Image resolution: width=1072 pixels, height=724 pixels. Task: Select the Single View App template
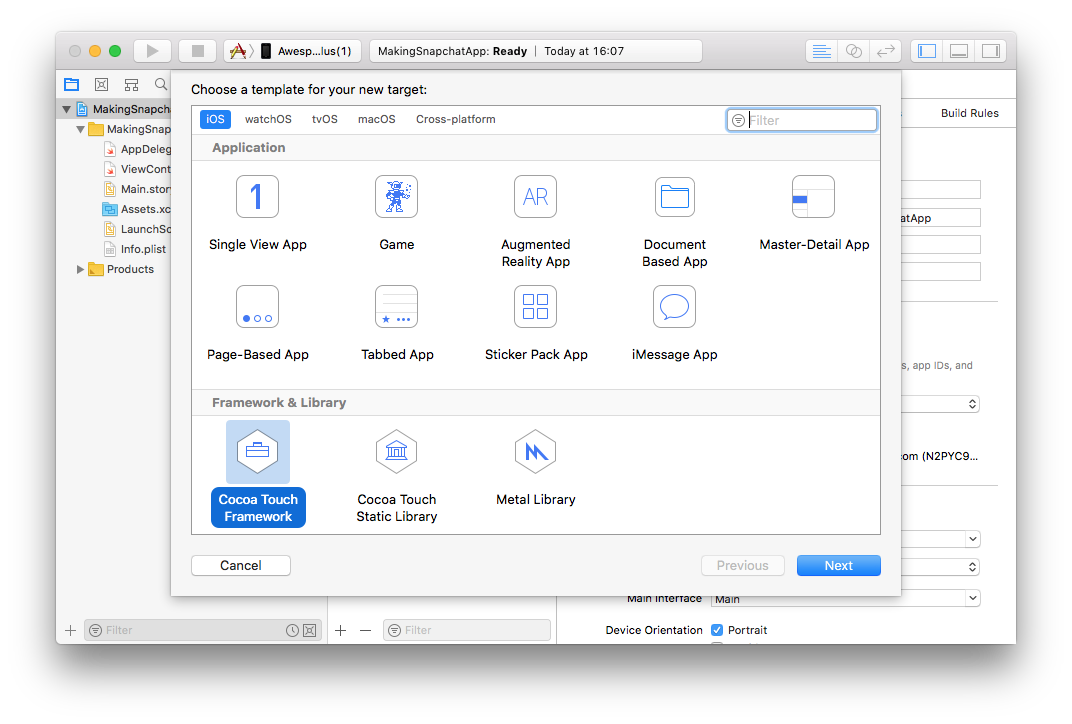257,213
